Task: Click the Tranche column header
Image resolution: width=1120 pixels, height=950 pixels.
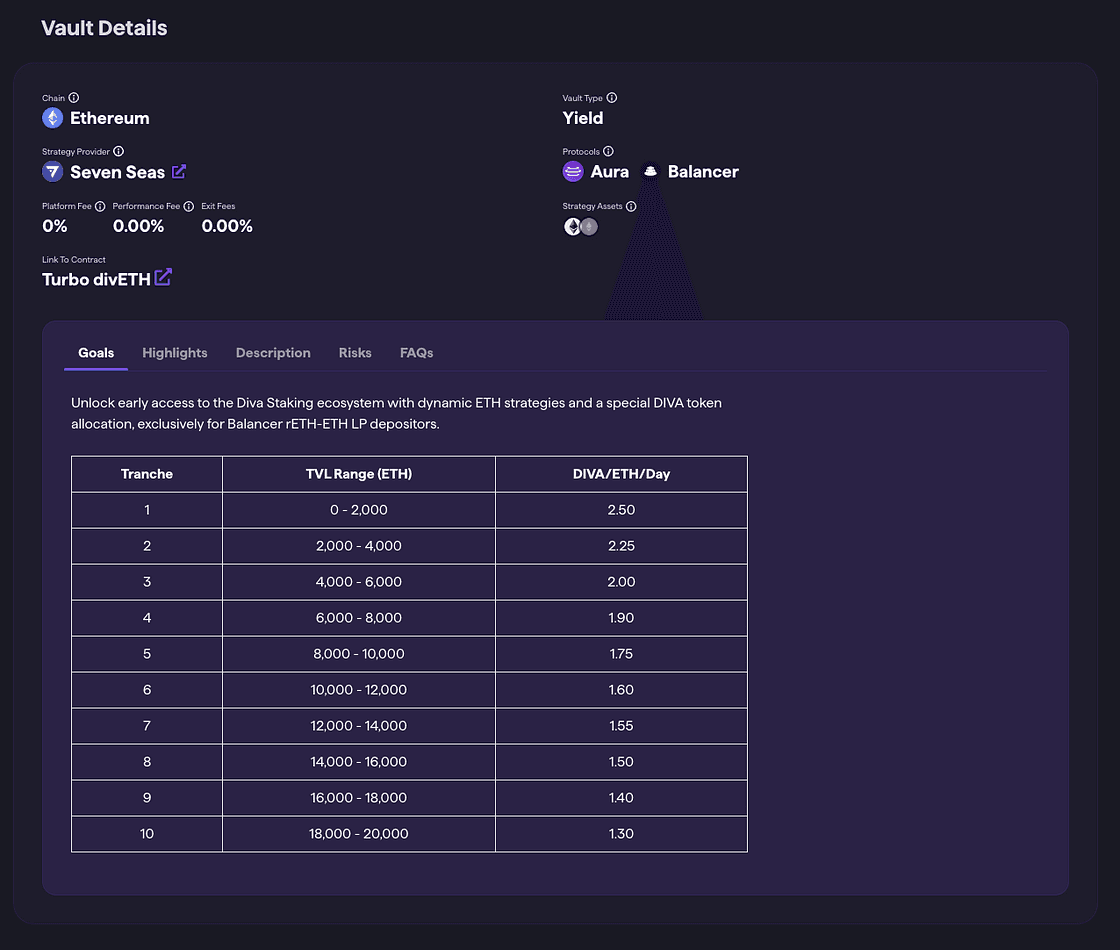Action: (x=147, y=474)
